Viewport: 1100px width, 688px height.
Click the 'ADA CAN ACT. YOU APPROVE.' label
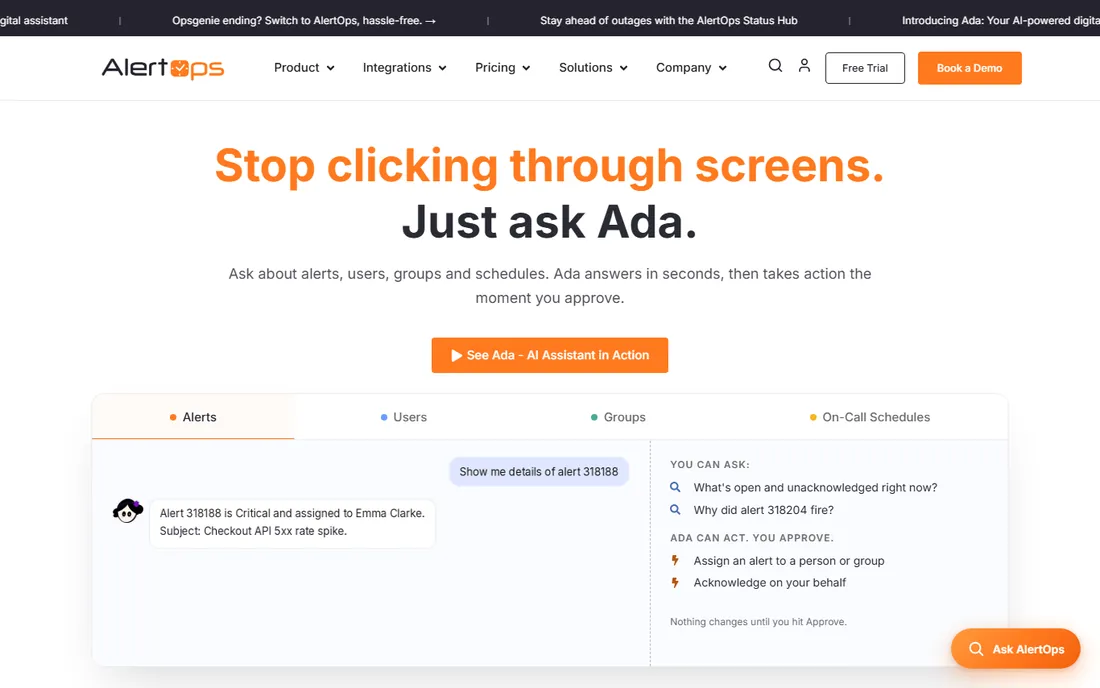751,538
